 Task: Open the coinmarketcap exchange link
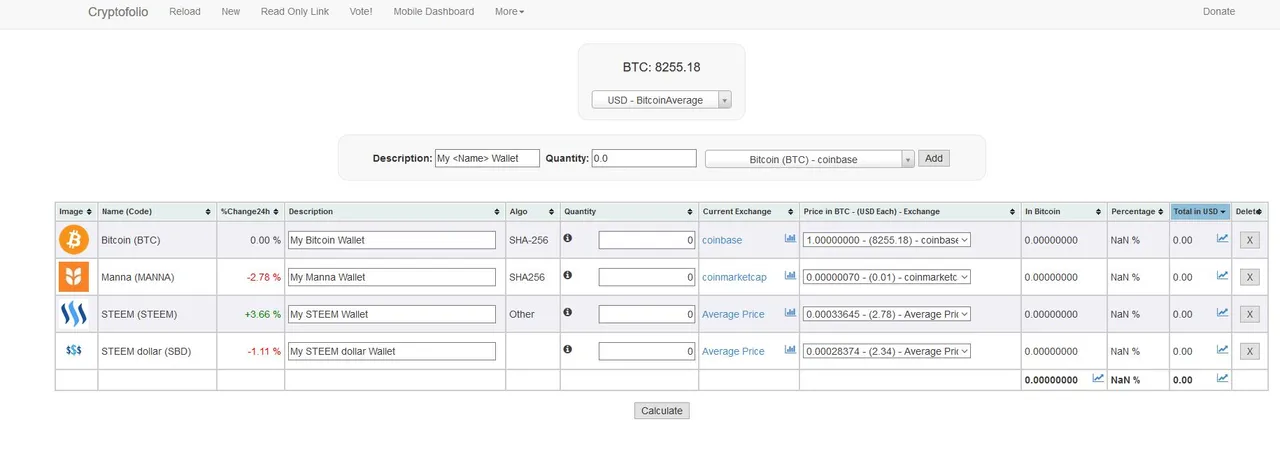tap(734, 277)
